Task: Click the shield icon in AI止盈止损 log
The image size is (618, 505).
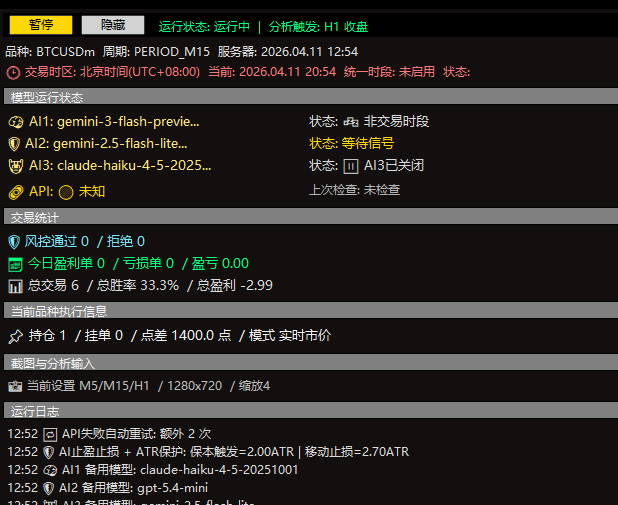Action: click(48, 452)
